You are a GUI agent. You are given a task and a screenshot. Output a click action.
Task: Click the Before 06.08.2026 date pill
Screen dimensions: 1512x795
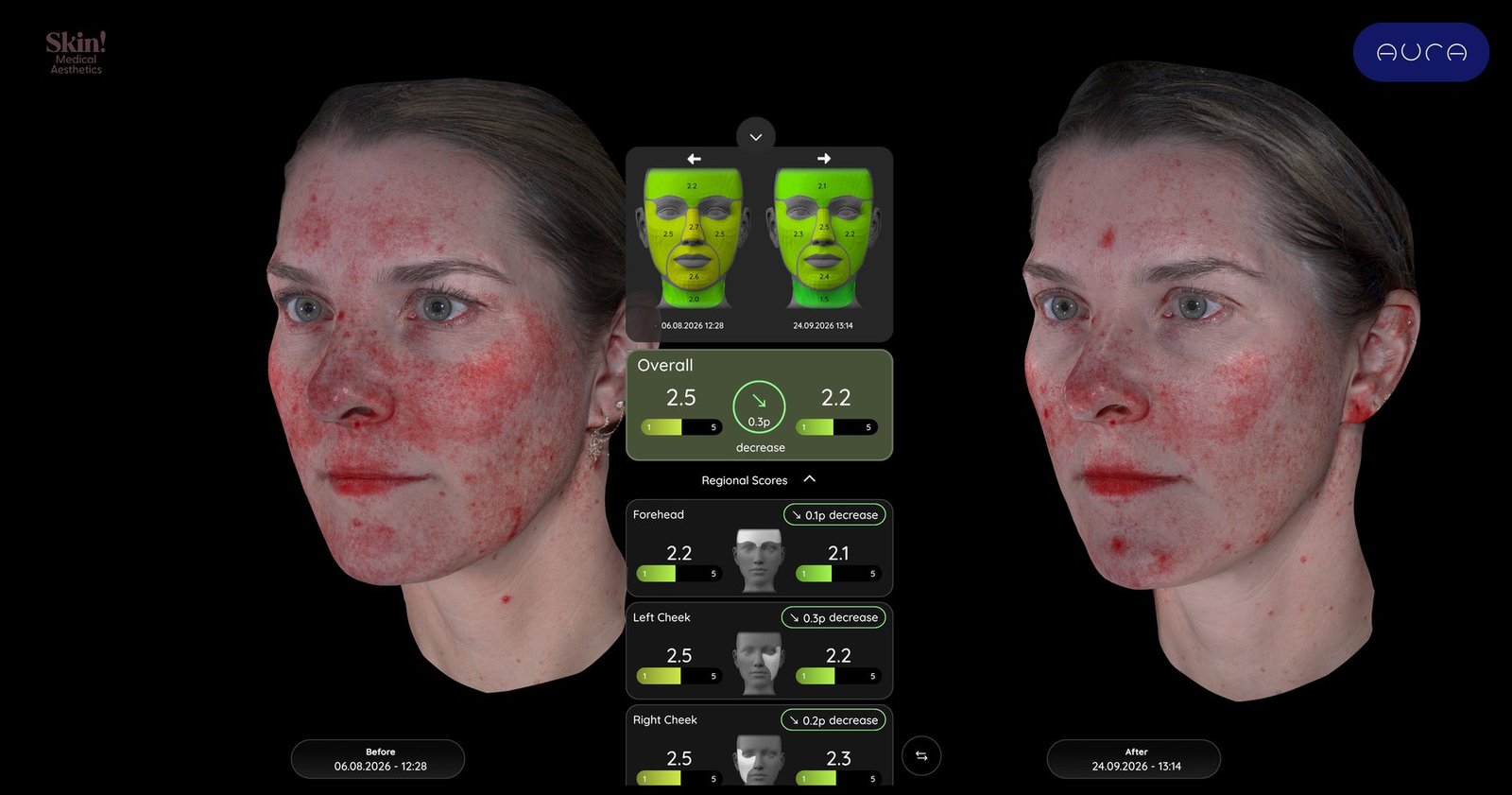378,759
